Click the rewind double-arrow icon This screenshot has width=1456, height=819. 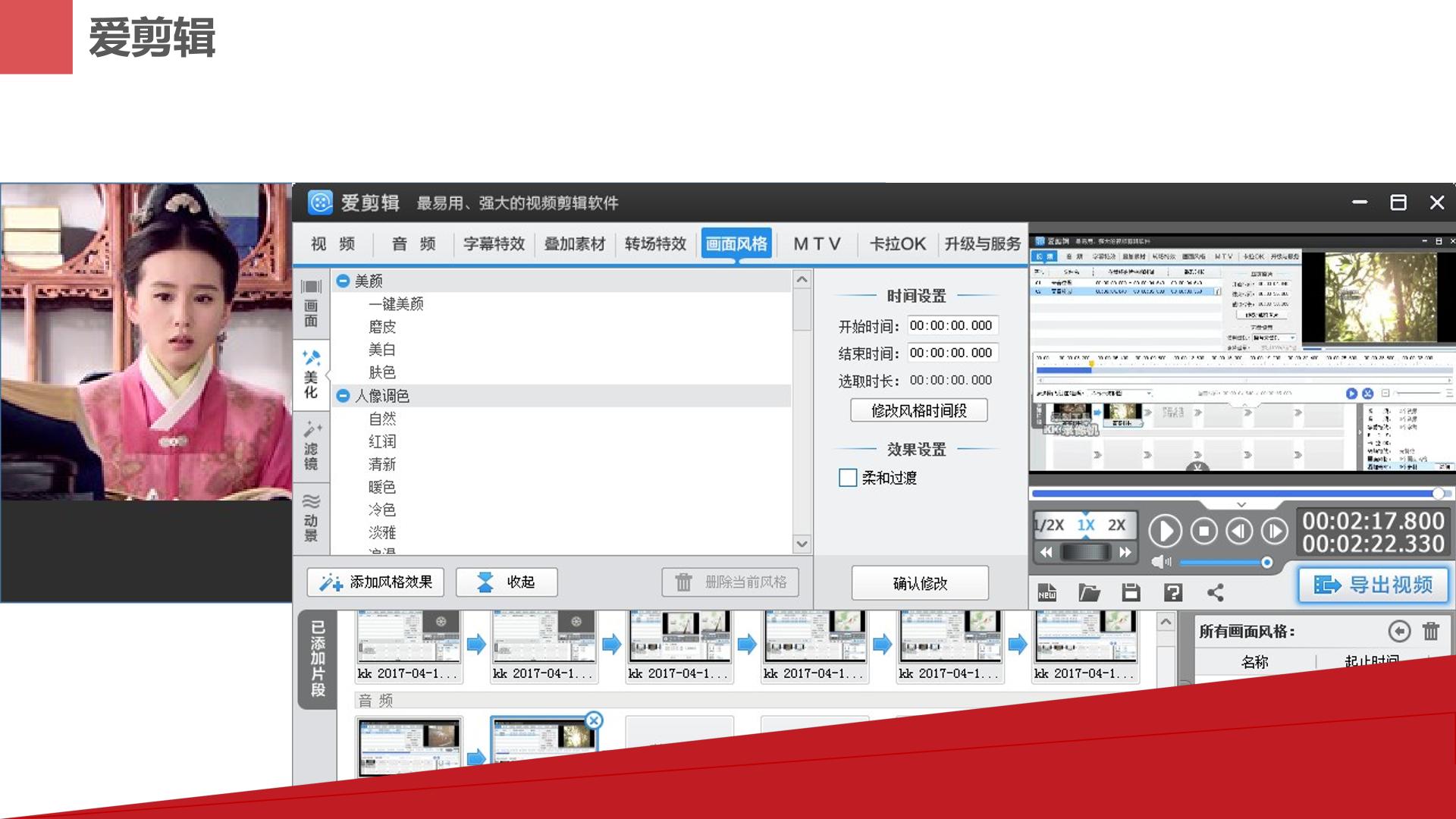[1046, 552]
